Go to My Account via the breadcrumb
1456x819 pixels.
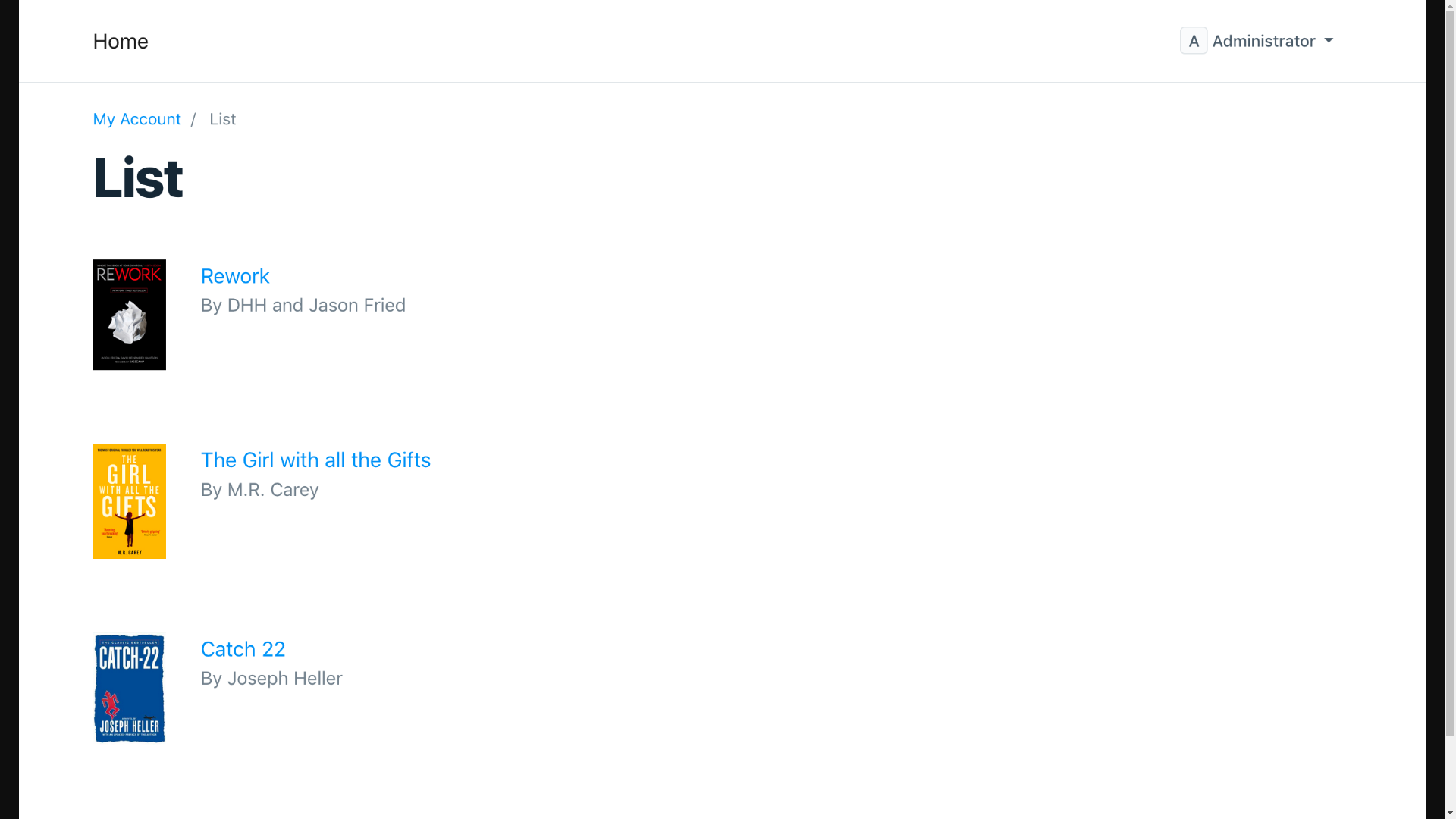pyautogui.click(x=136, y=120)
